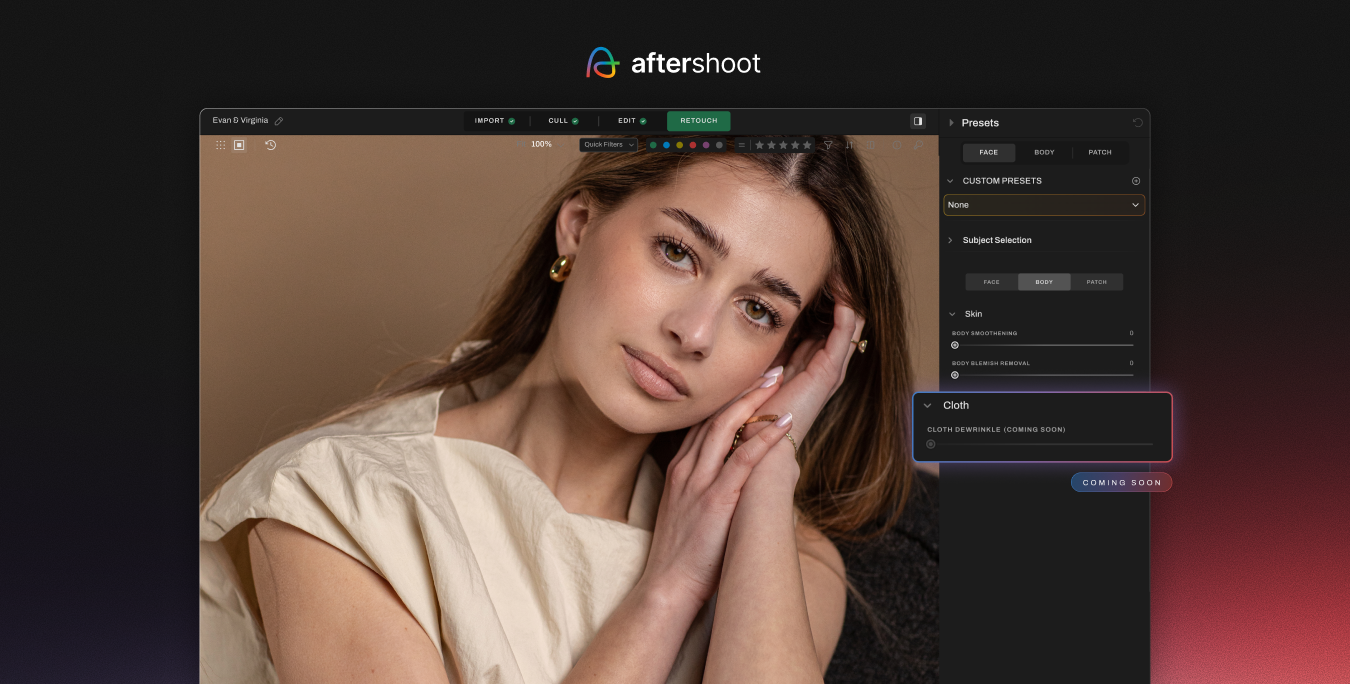Click the funnel filter icon
Image resolution: width=1350 pixels, height=684 pixels.
tap(828, 145)
